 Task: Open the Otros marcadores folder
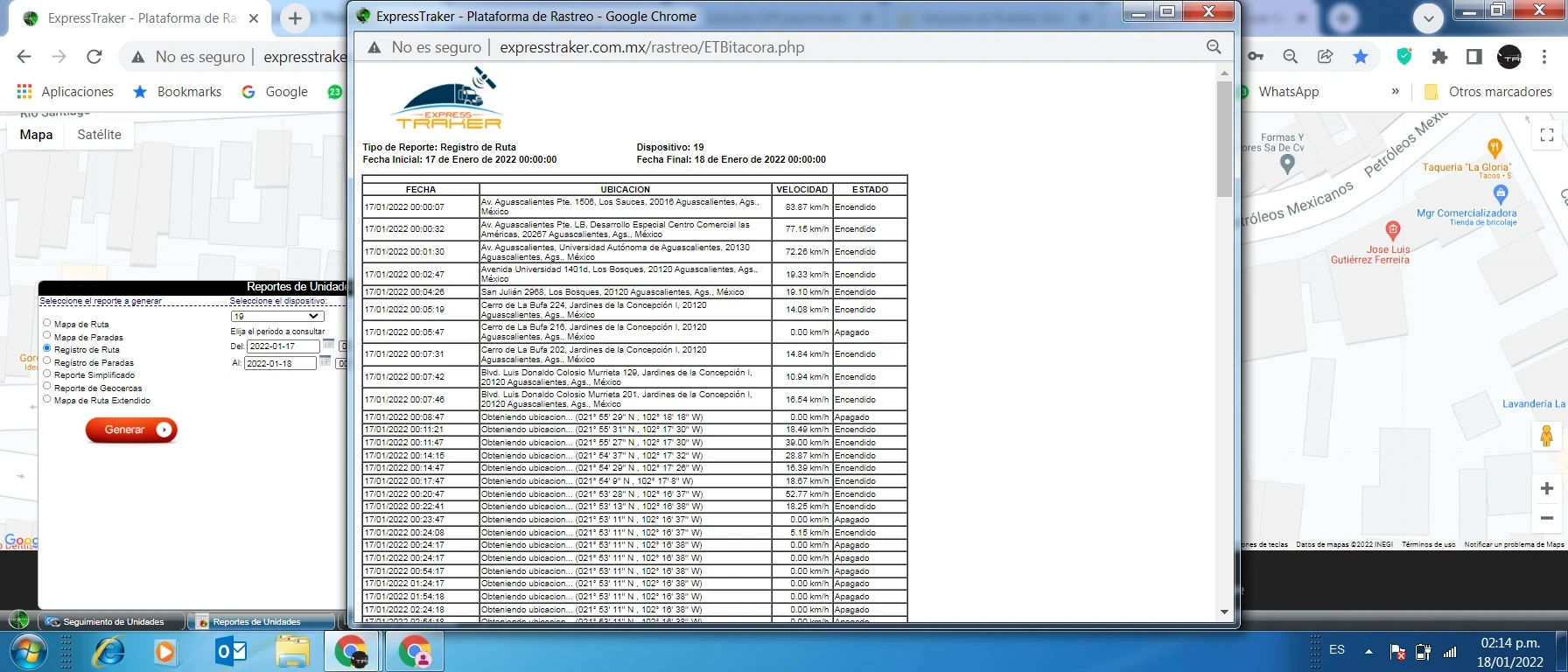(1488, 92)
